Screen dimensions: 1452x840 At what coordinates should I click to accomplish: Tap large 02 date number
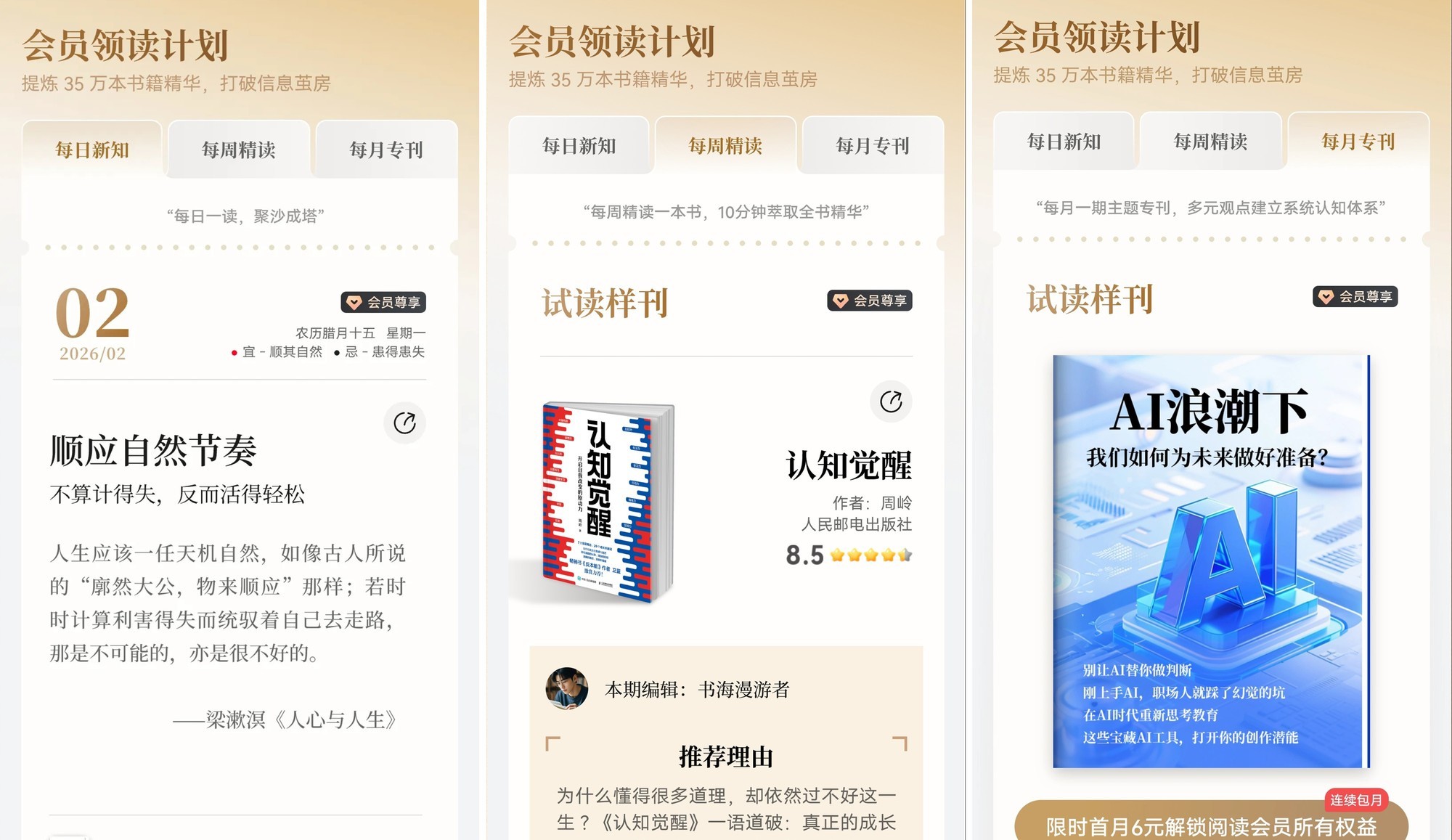click(x=92, y=312)
